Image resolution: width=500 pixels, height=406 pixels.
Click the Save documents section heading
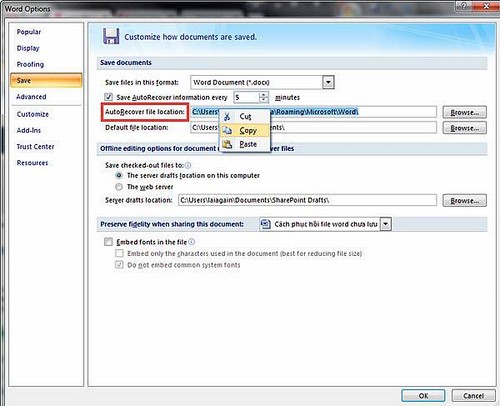coord(126,63)
